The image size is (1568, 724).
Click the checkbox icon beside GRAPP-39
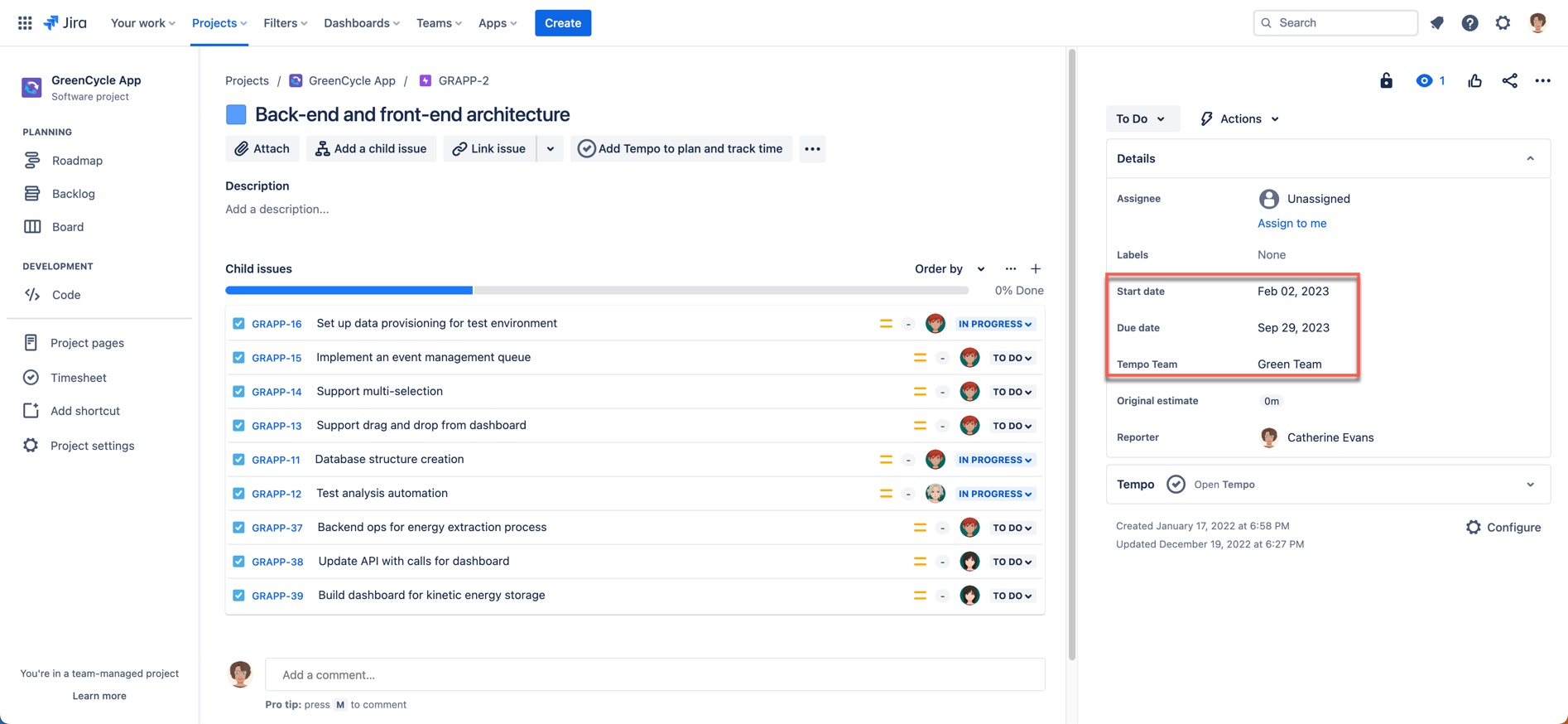[x=238, y=596]
